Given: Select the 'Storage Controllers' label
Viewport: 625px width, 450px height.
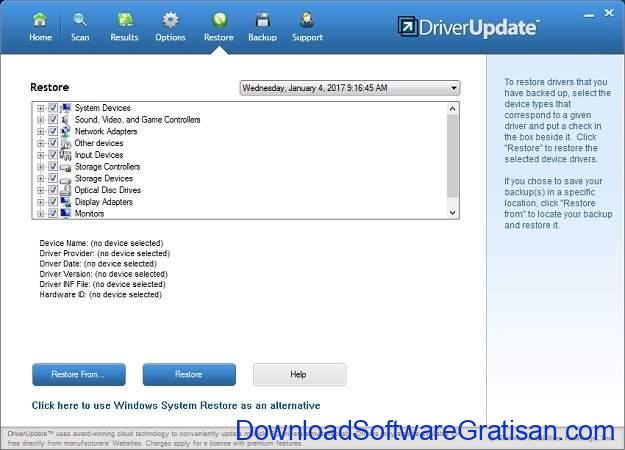Looking at the screenshot, I should coord(107,167).
